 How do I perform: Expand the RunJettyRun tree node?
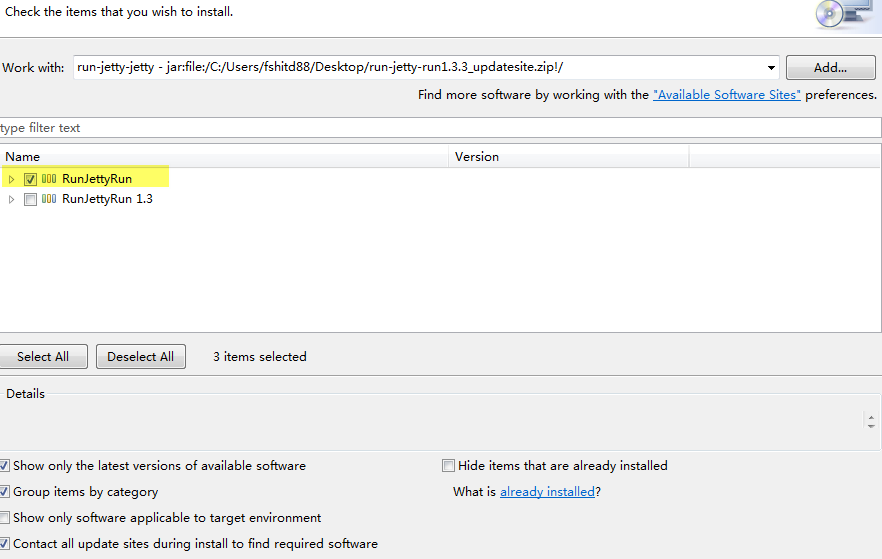(11, 179)
